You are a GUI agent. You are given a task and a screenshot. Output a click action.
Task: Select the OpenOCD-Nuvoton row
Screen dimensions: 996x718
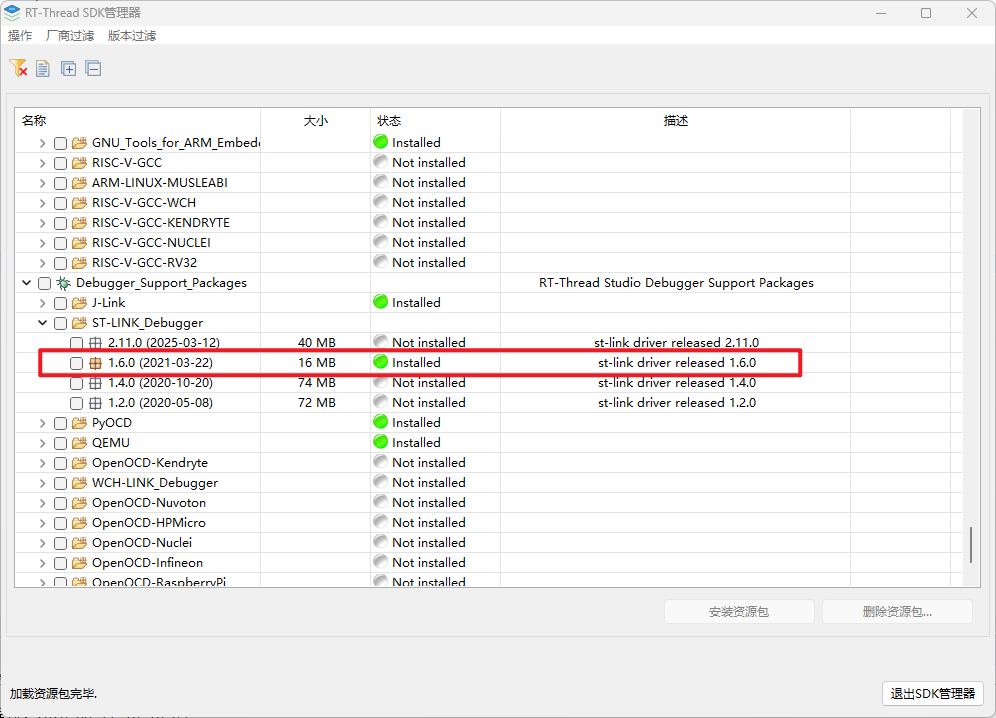pyautogui.click(x=488, y=503)
